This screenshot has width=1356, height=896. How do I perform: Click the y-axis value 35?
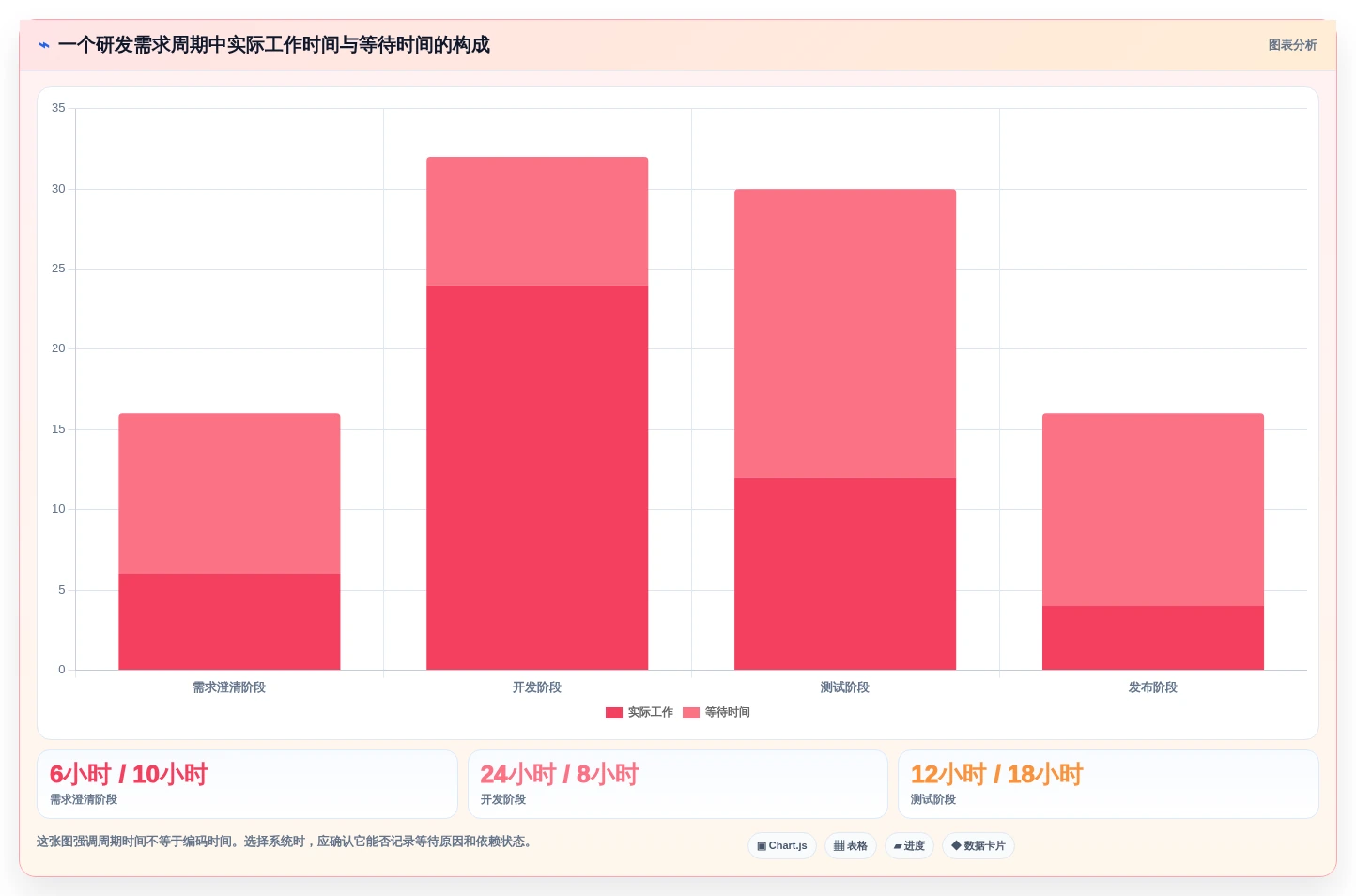pyautogui.click(x=58, y=108)
